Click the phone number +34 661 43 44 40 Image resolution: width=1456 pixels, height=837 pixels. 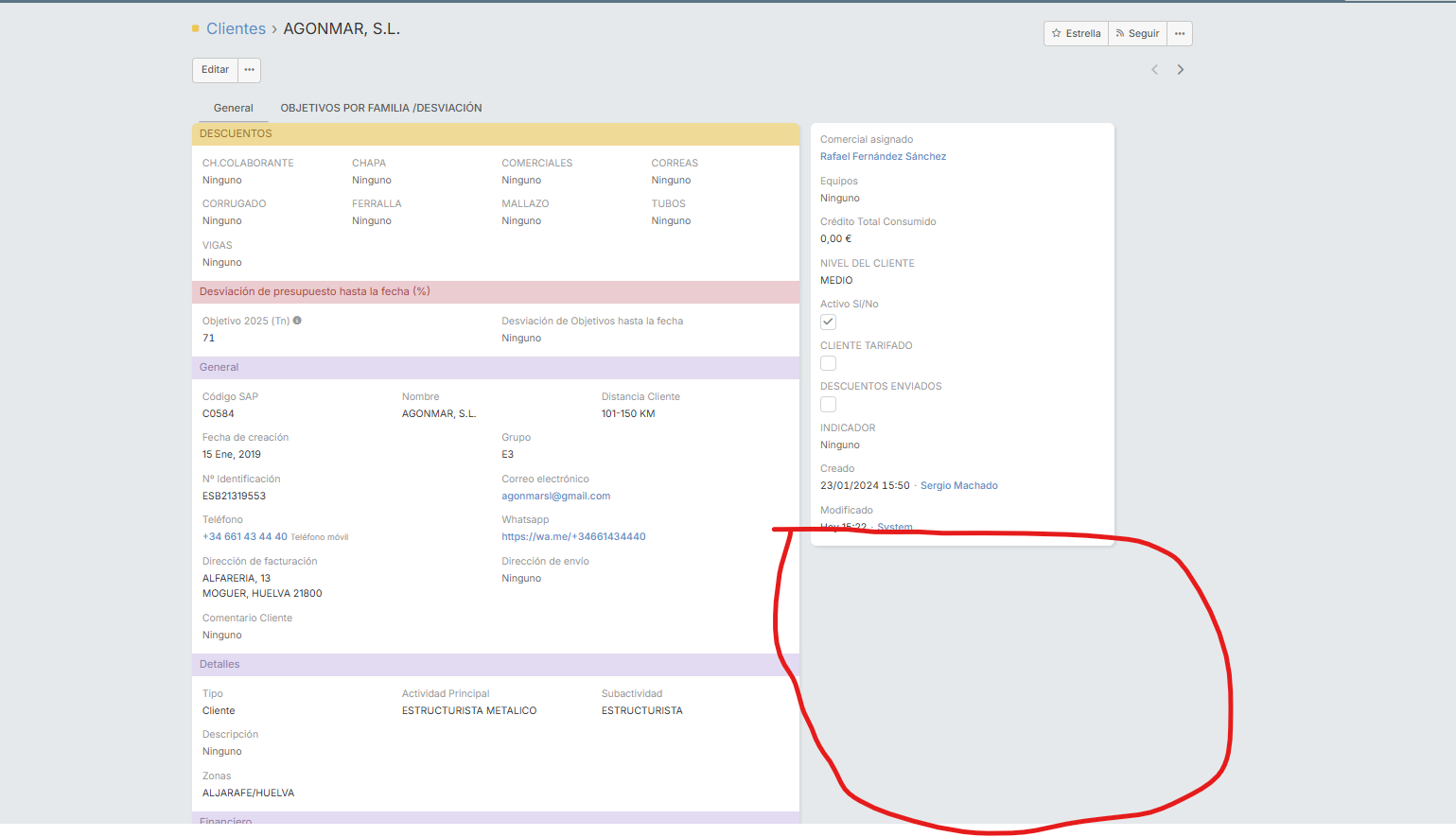click(x=245, y=537)
